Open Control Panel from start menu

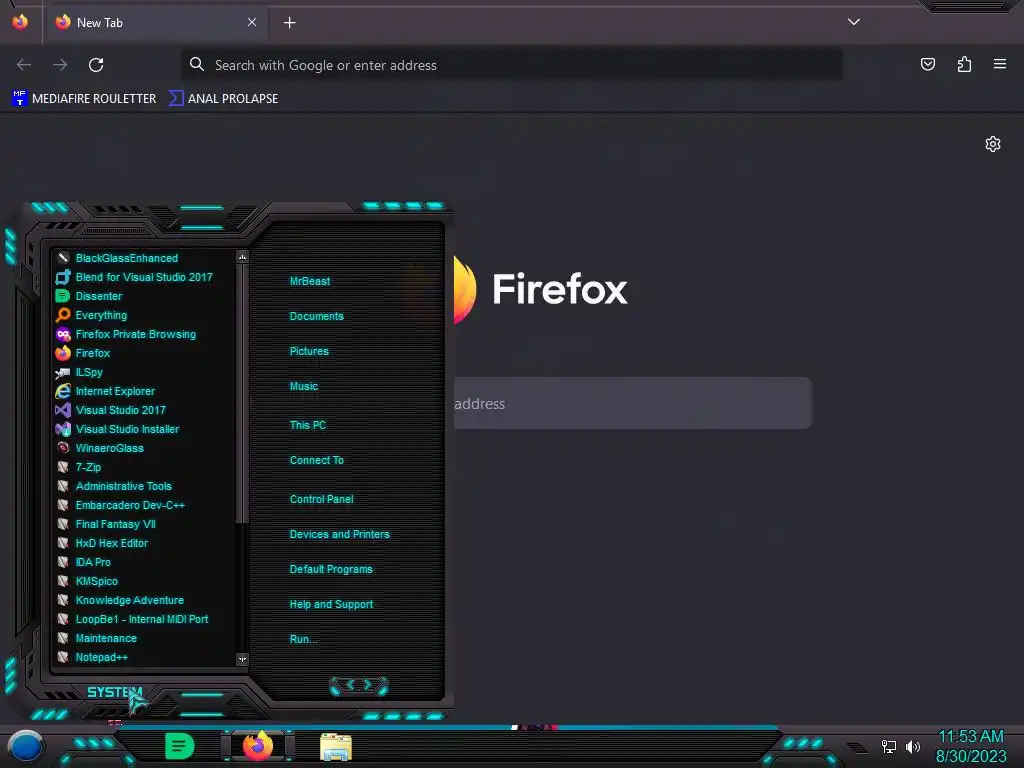pos(322,499)
